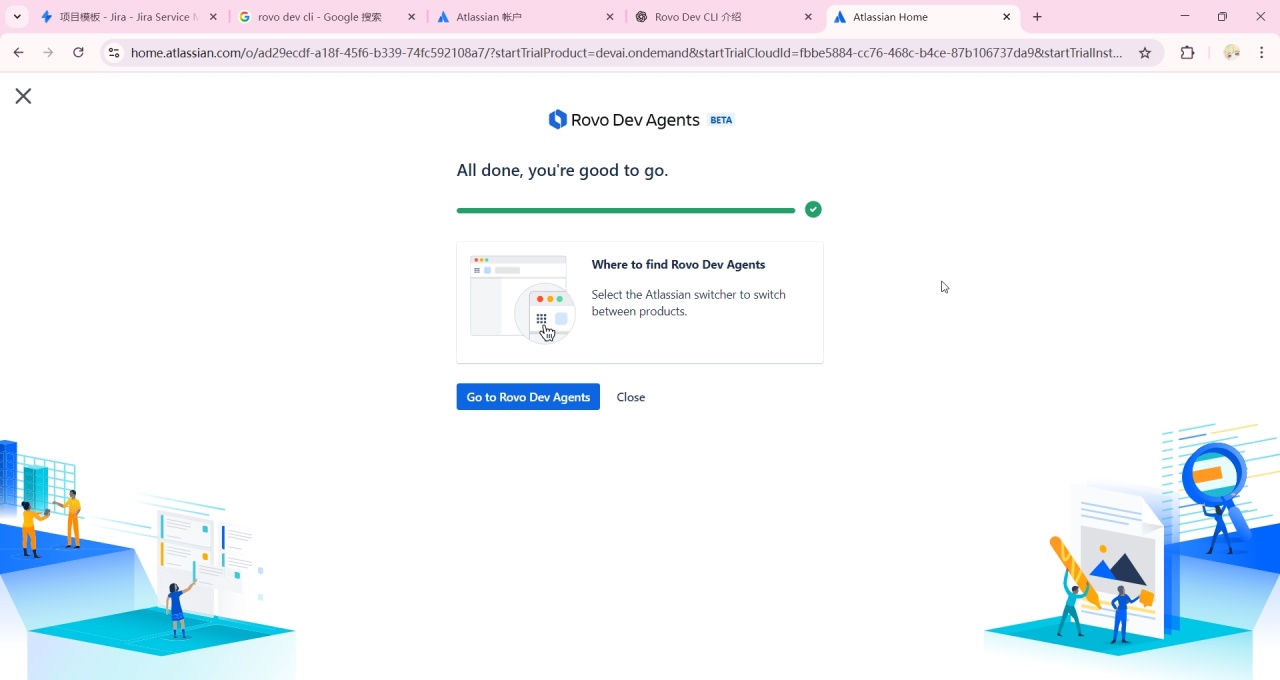This screenshot has height=680, width=1280.
Task: Click the Atlassian switcher illustration thumbnail
Action: pos(523,299)
